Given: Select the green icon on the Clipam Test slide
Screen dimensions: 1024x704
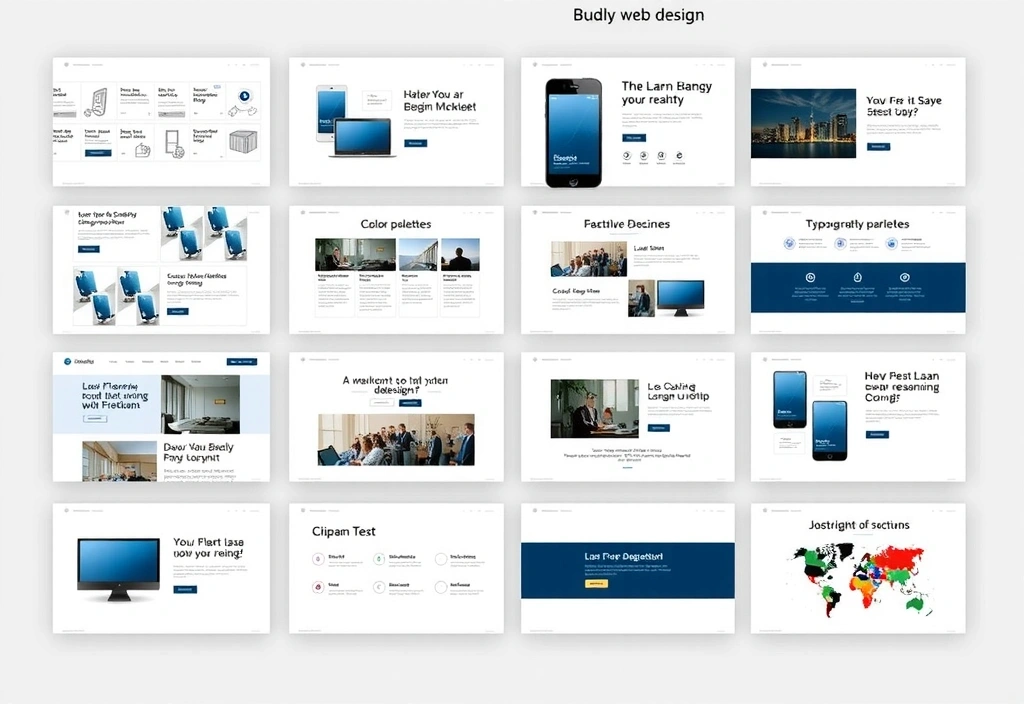Looking at the screenshot, I should (x=379, y=559).
